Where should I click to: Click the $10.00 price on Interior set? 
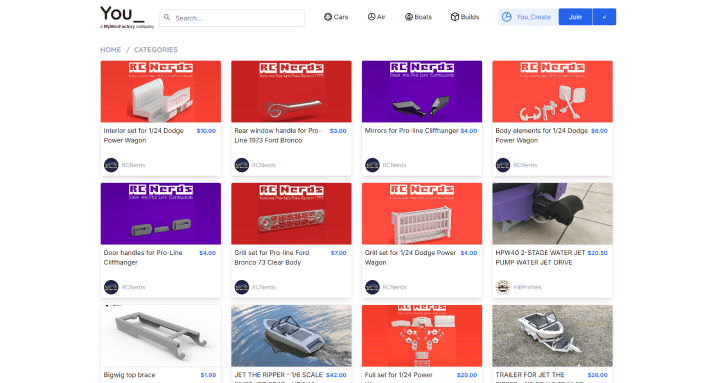(x=206, y=131)
